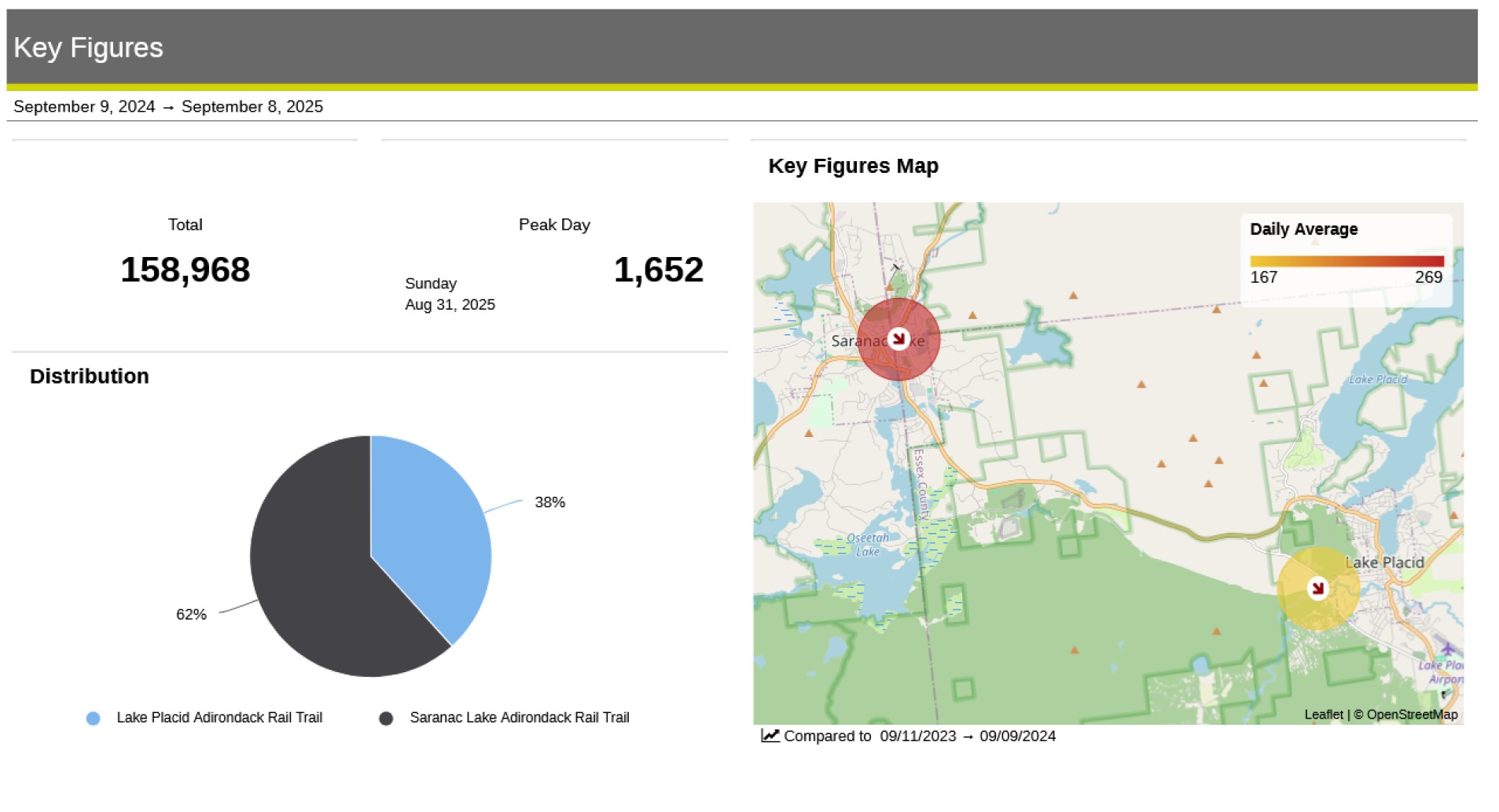Click the Daily Average color gradient bar
Image resolution: width=1499 pixels, height=812 pixels.
click(x=1346, y=261)
